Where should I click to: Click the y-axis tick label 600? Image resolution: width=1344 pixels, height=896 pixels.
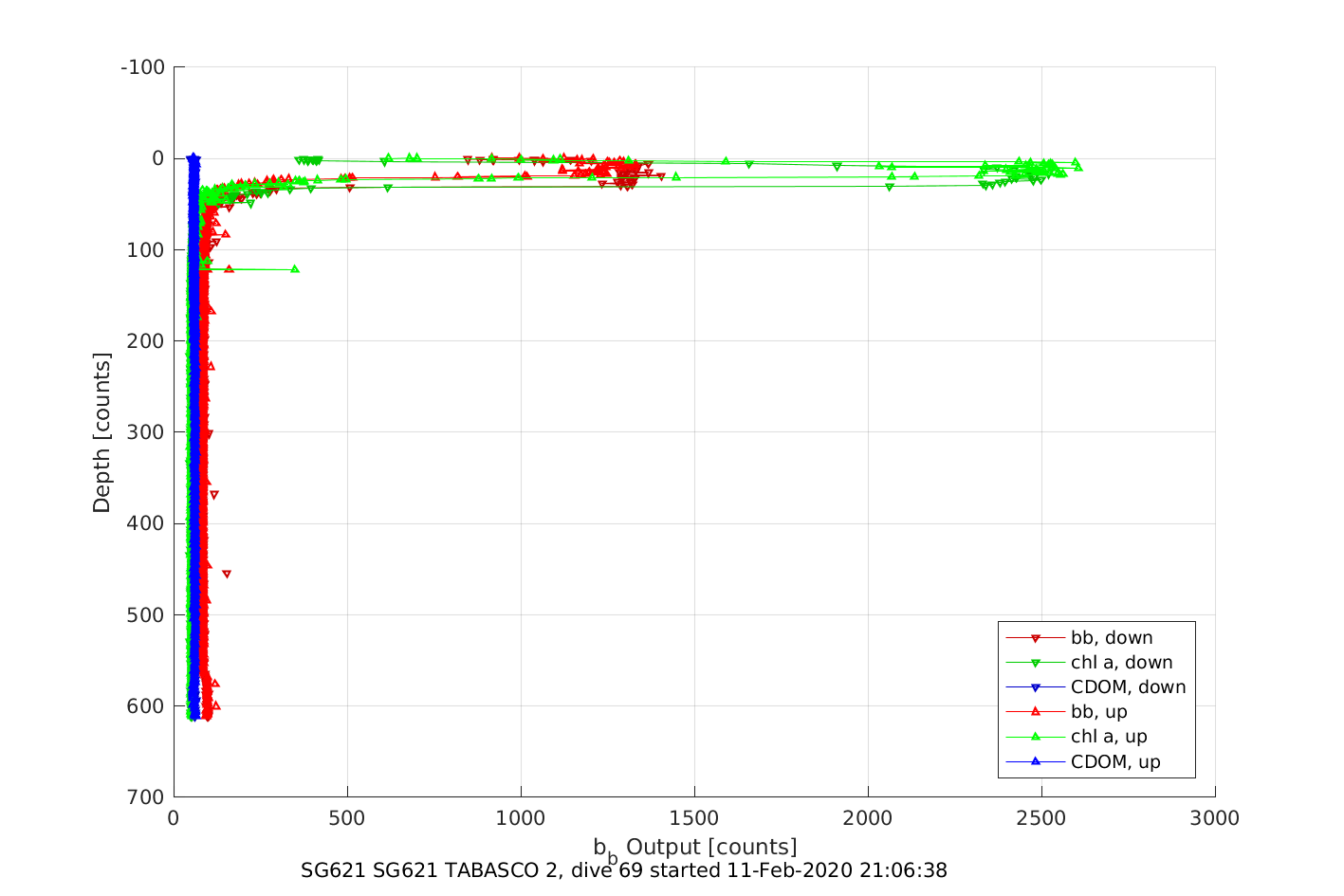tap(147, 705)
